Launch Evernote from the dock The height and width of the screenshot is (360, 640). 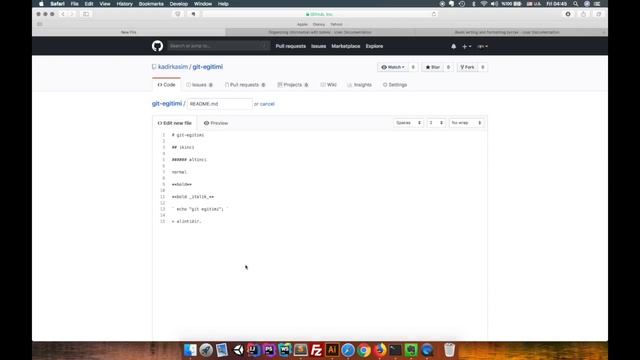coord(411,350)
